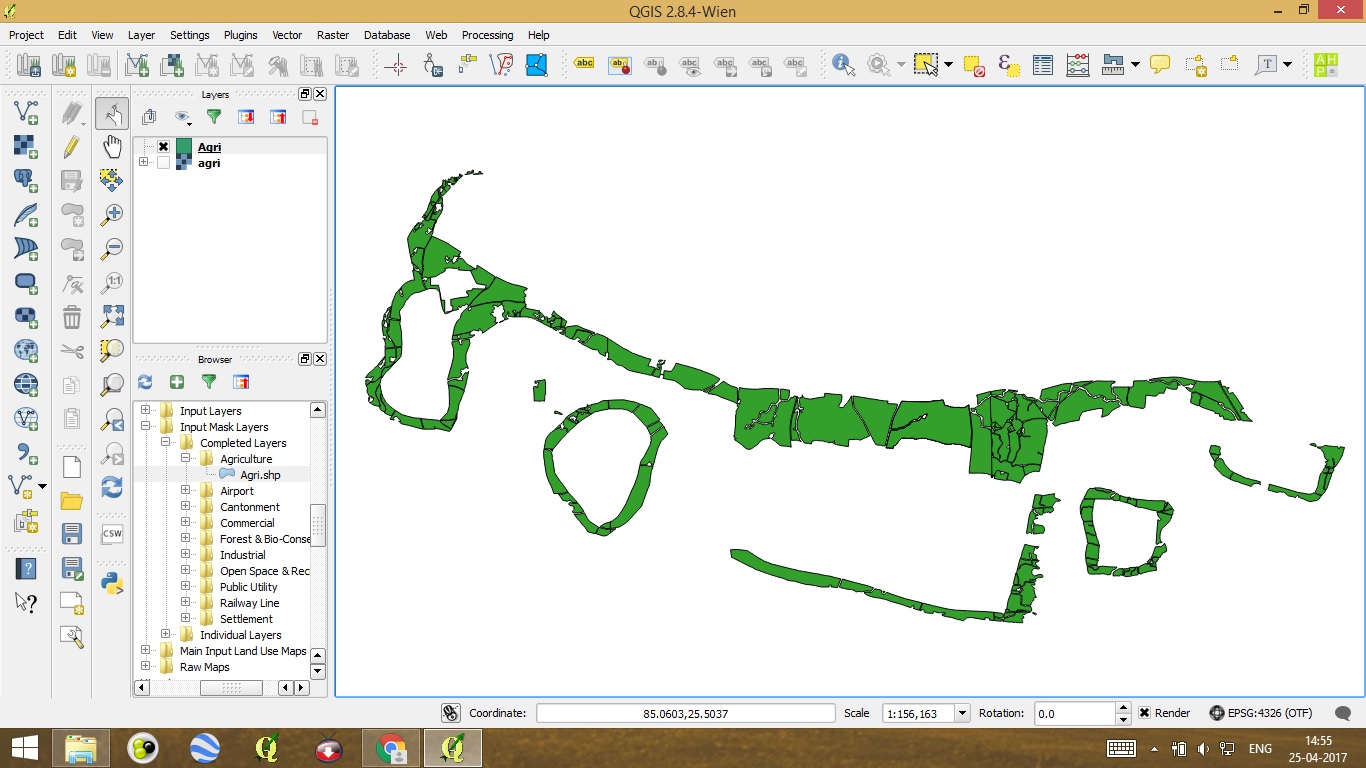Viewport: 1366px width, 768px height.
Task: Click the Identify Features tool
Action: [x=844, y=65]
